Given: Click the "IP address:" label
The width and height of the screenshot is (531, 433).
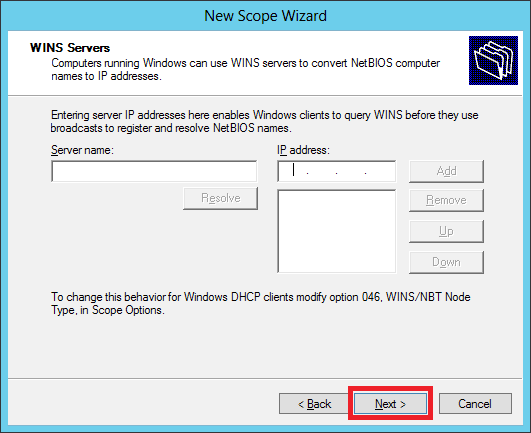Looking at the screenshot, I should pyautogui.click(x=303, y=150).
